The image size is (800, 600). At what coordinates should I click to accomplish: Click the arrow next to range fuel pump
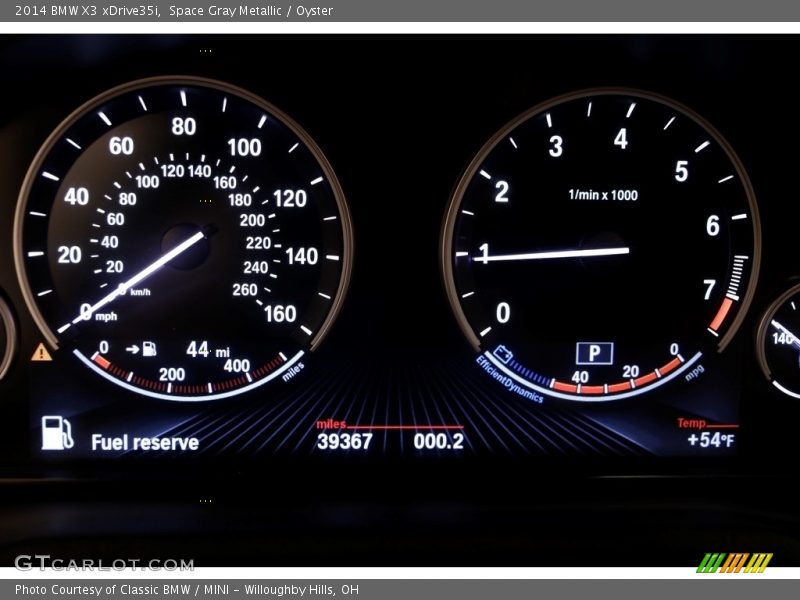pos(132,349)
